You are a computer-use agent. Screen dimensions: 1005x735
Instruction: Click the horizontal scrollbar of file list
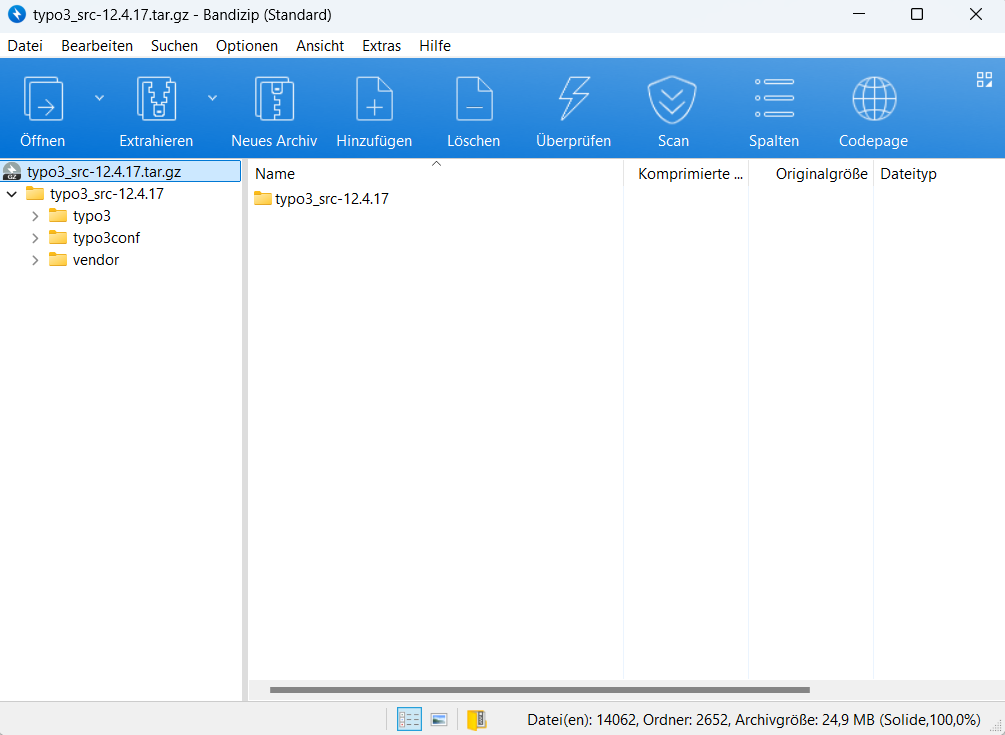[540, 690]
